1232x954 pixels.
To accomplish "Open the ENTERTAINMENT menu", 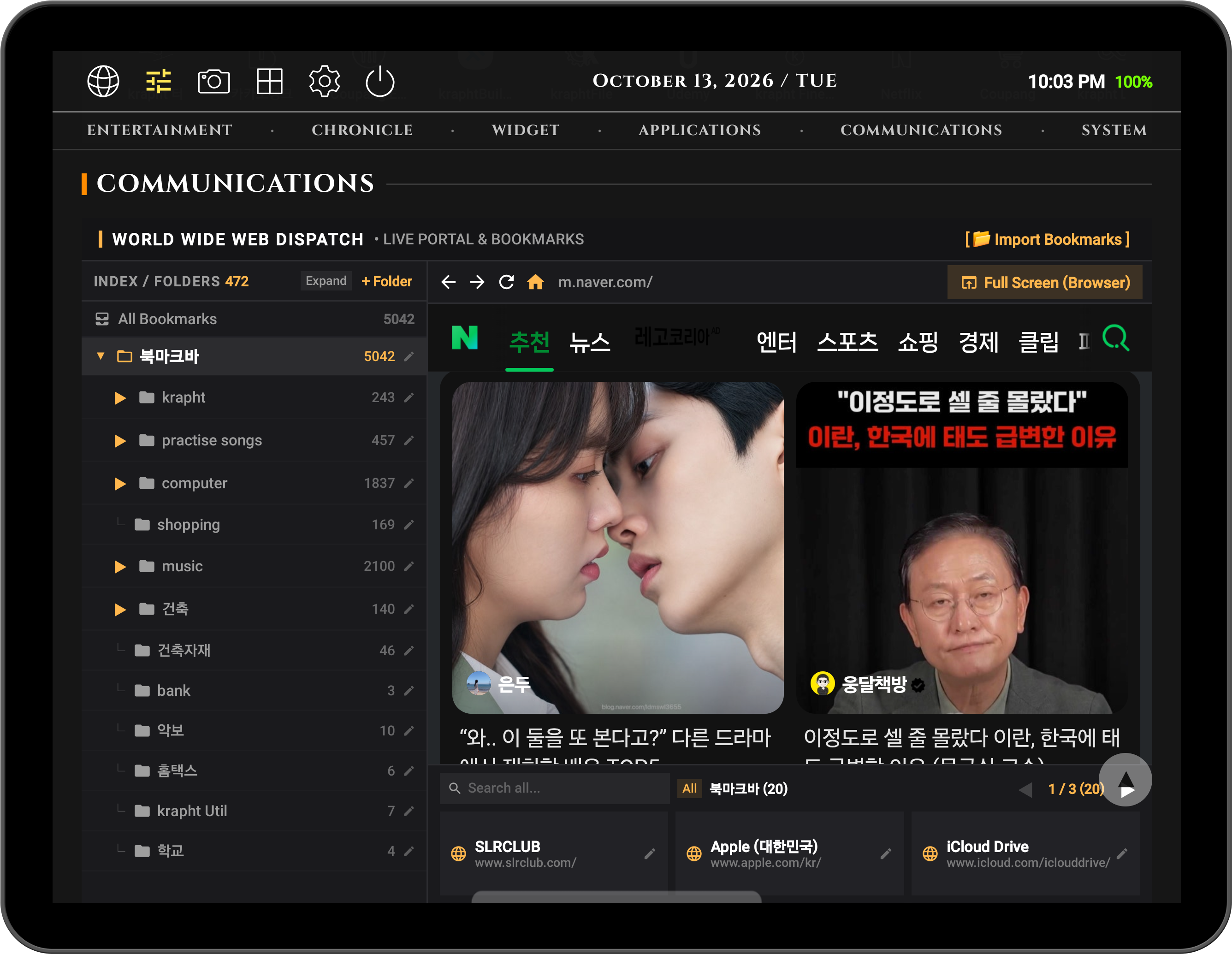I will click(x=160, y=130).
